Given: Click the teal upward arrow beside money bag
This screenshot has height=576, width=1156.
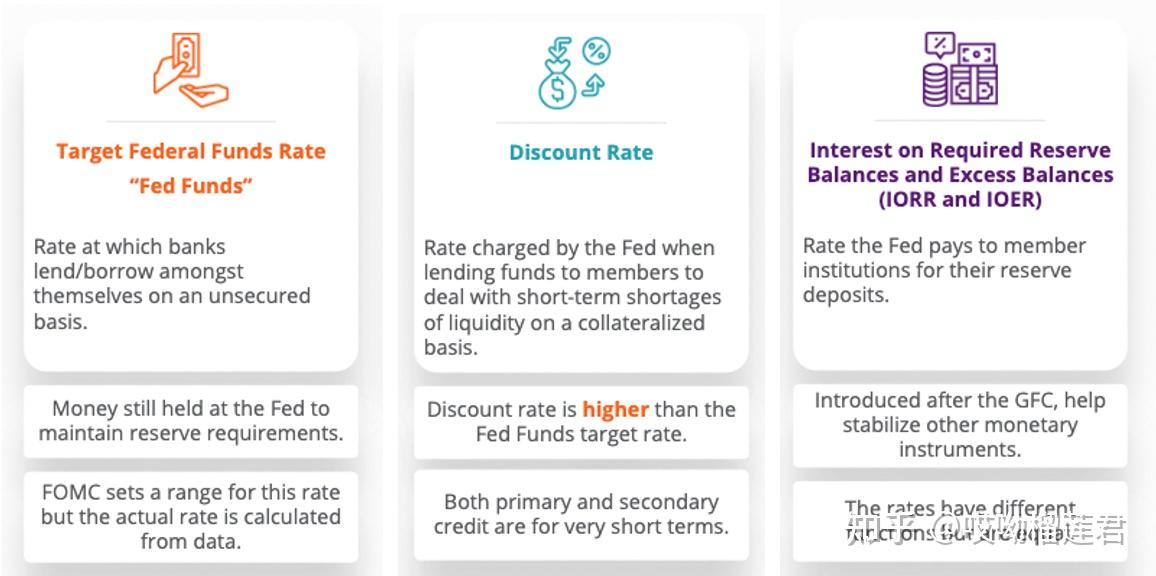Looking at the screenshot, I should (x=592, y=86).
